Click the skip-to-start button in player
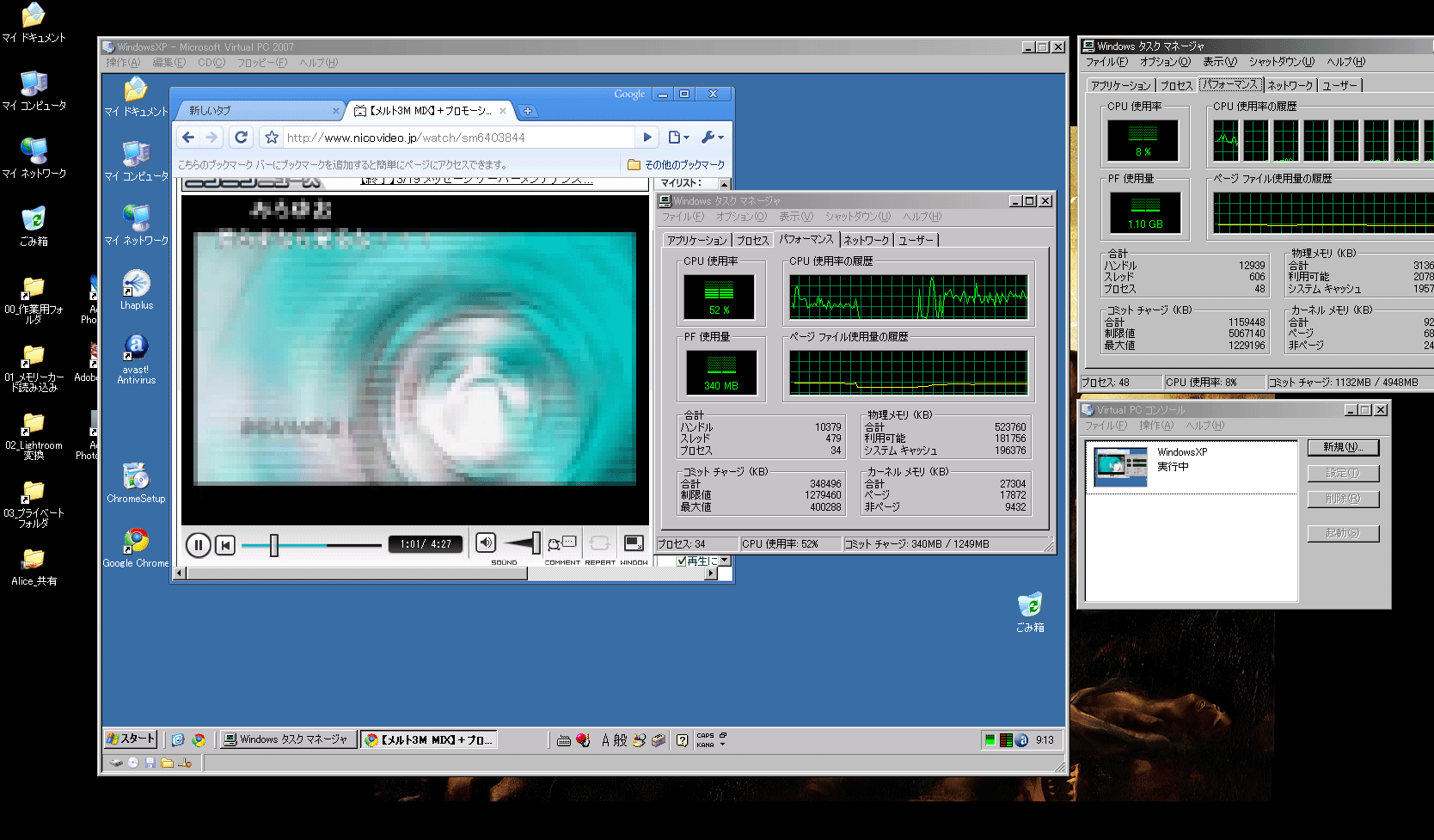 tap(225, 544)
